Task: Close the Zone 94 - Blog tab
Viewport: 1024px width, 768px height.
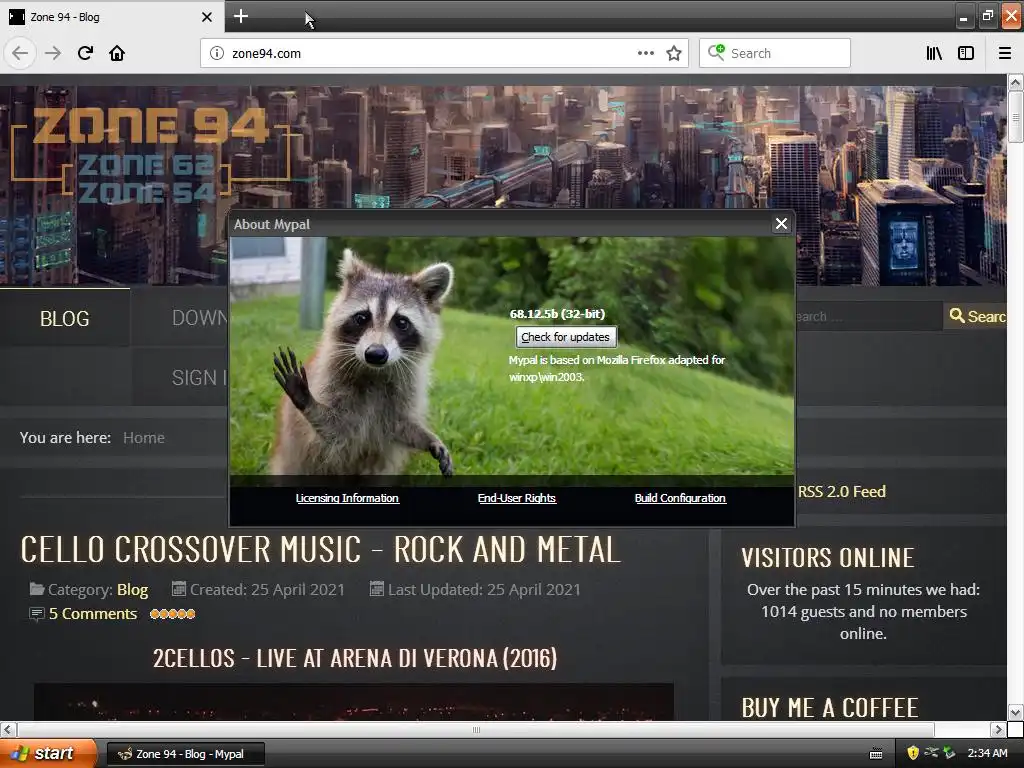Action: 206,17
